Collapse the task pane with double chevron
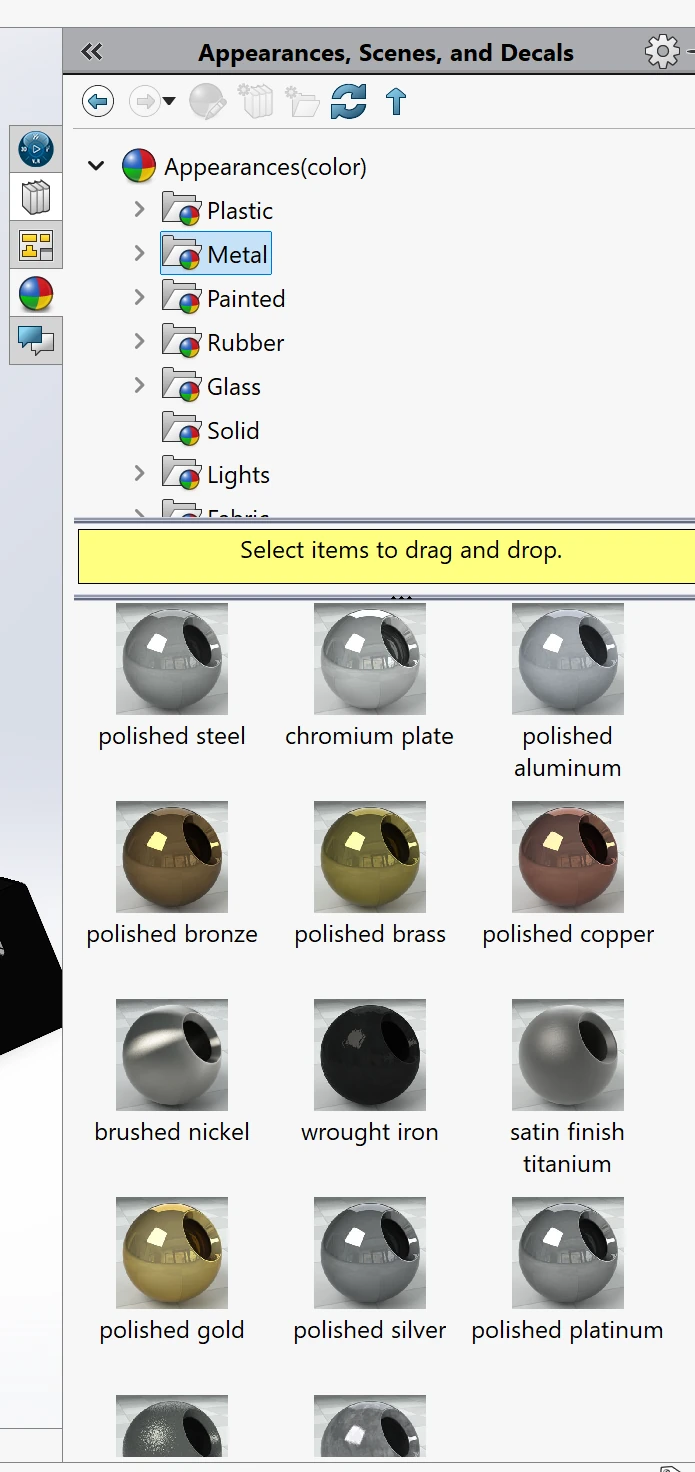The width and height of the screenshot is (695, 1472). [x=92, y=52]
